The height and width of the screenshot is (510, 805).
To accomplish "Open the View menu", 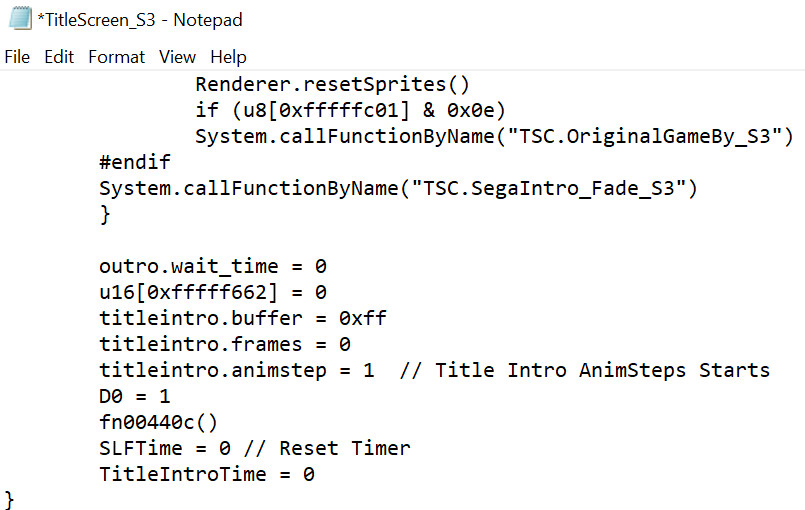I will click(177, 57).
